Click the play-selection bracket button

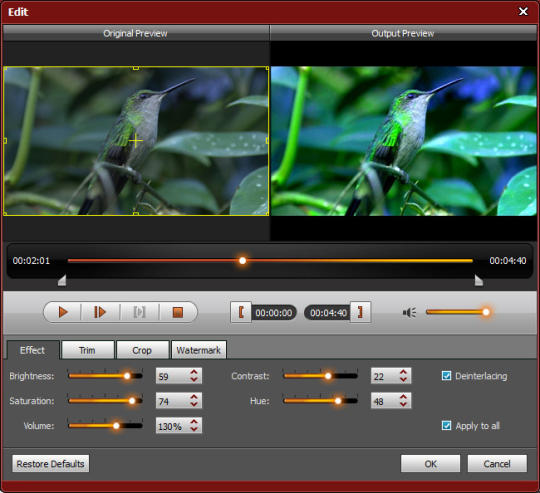(139, 312)
